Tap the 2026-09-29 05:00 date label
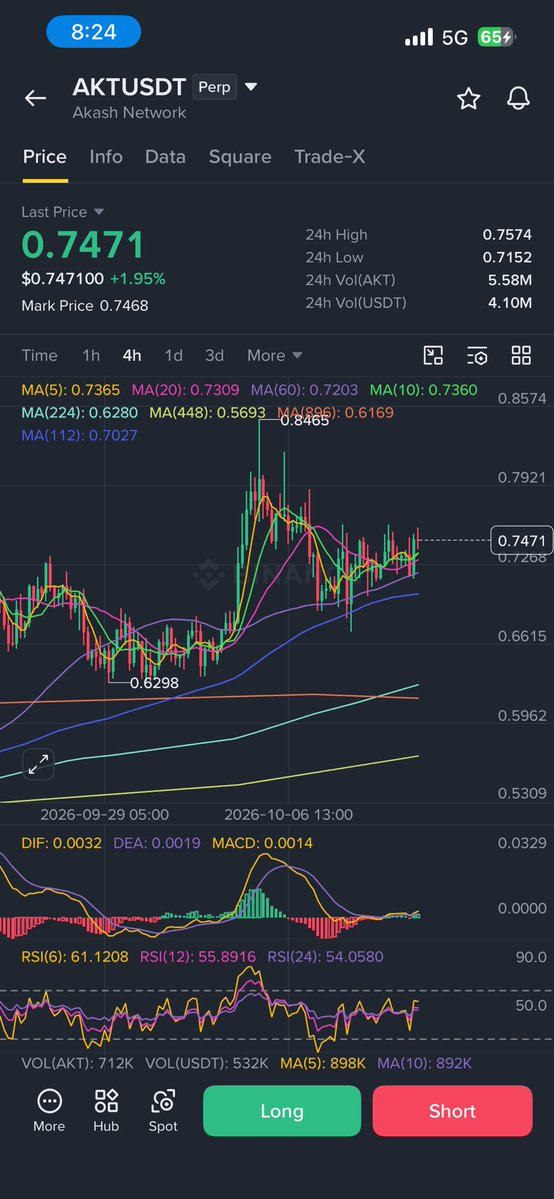This screenshot has height=1199, width=554. coord(105,814)
